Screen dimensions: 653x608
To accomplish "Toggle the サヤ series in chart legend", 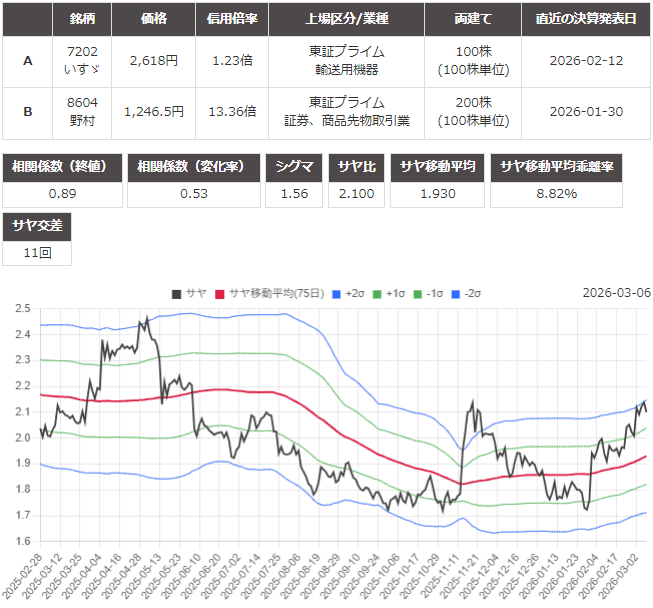I will coord(188,293).
